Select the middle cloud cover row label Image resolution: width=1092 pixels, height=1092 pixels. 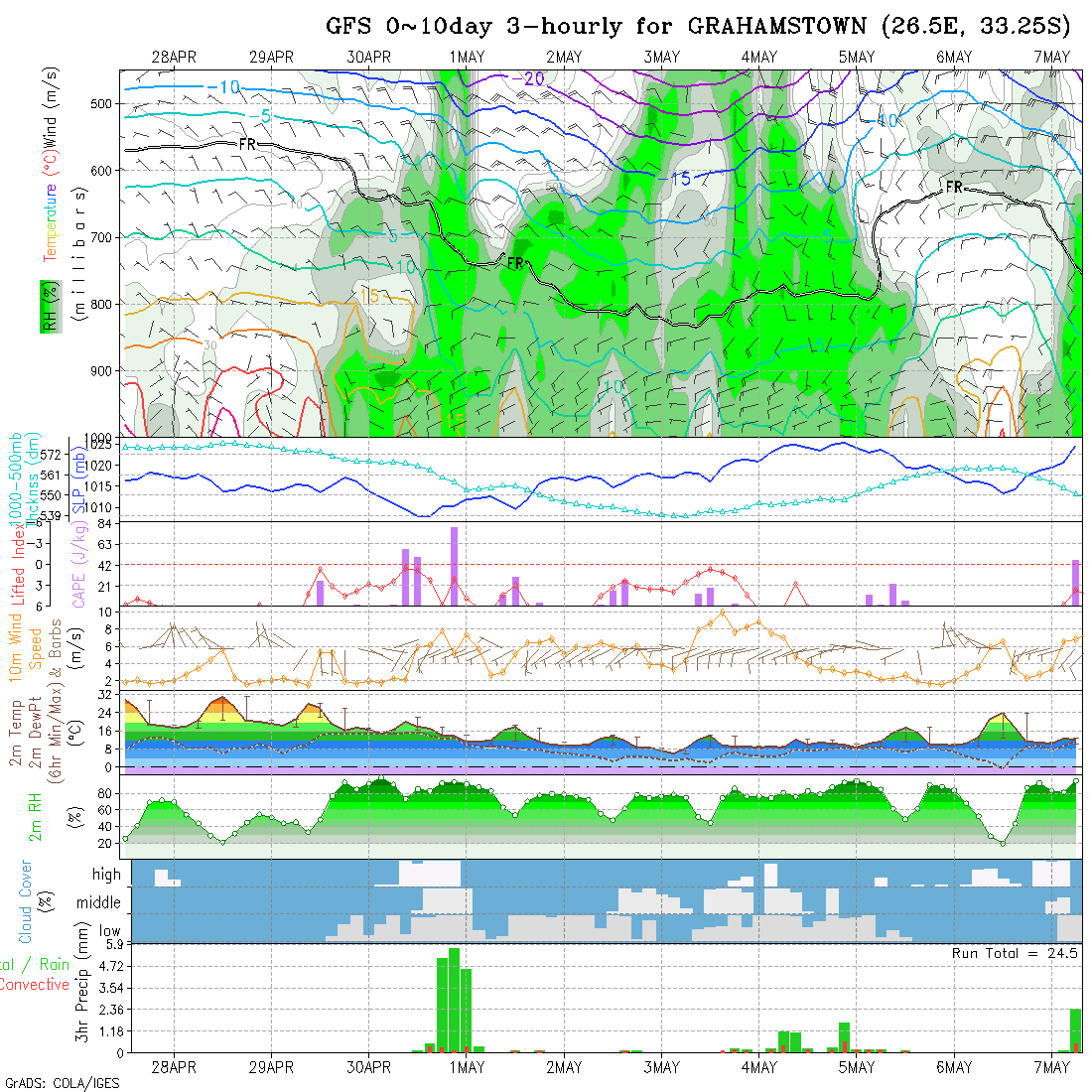98,902
